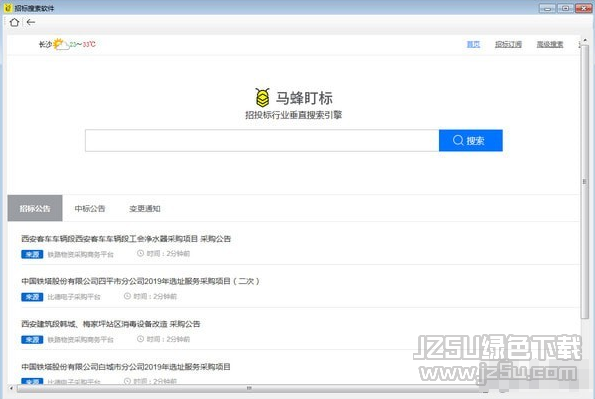Click the blue 搜索 button
This screenshot has height=399, width=595.
471,140
